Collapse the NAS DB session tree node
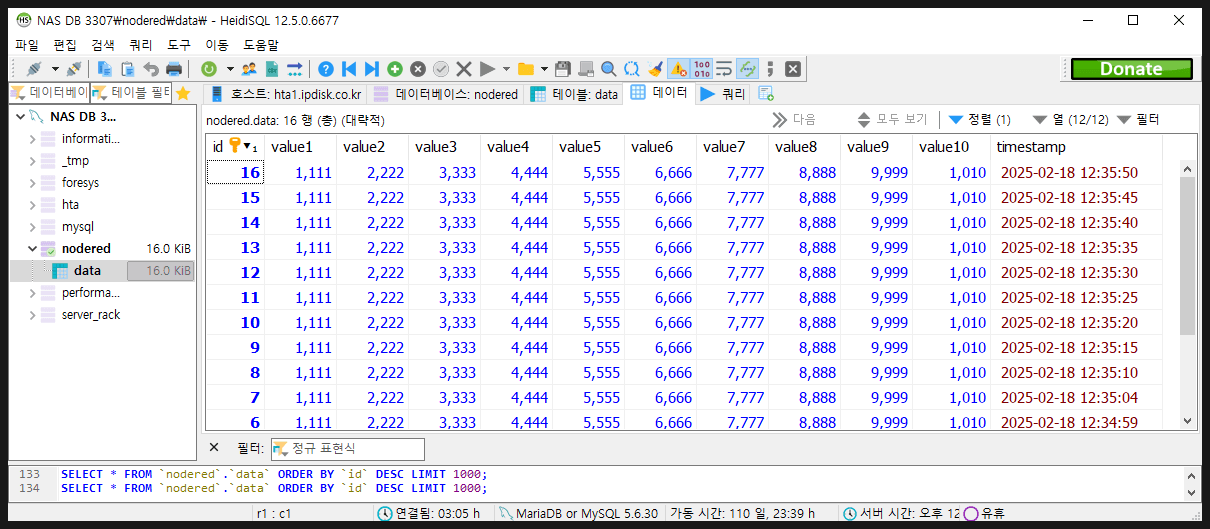Image resolution: width=1210 pixels, height=529 pixels. click(20, 117)
